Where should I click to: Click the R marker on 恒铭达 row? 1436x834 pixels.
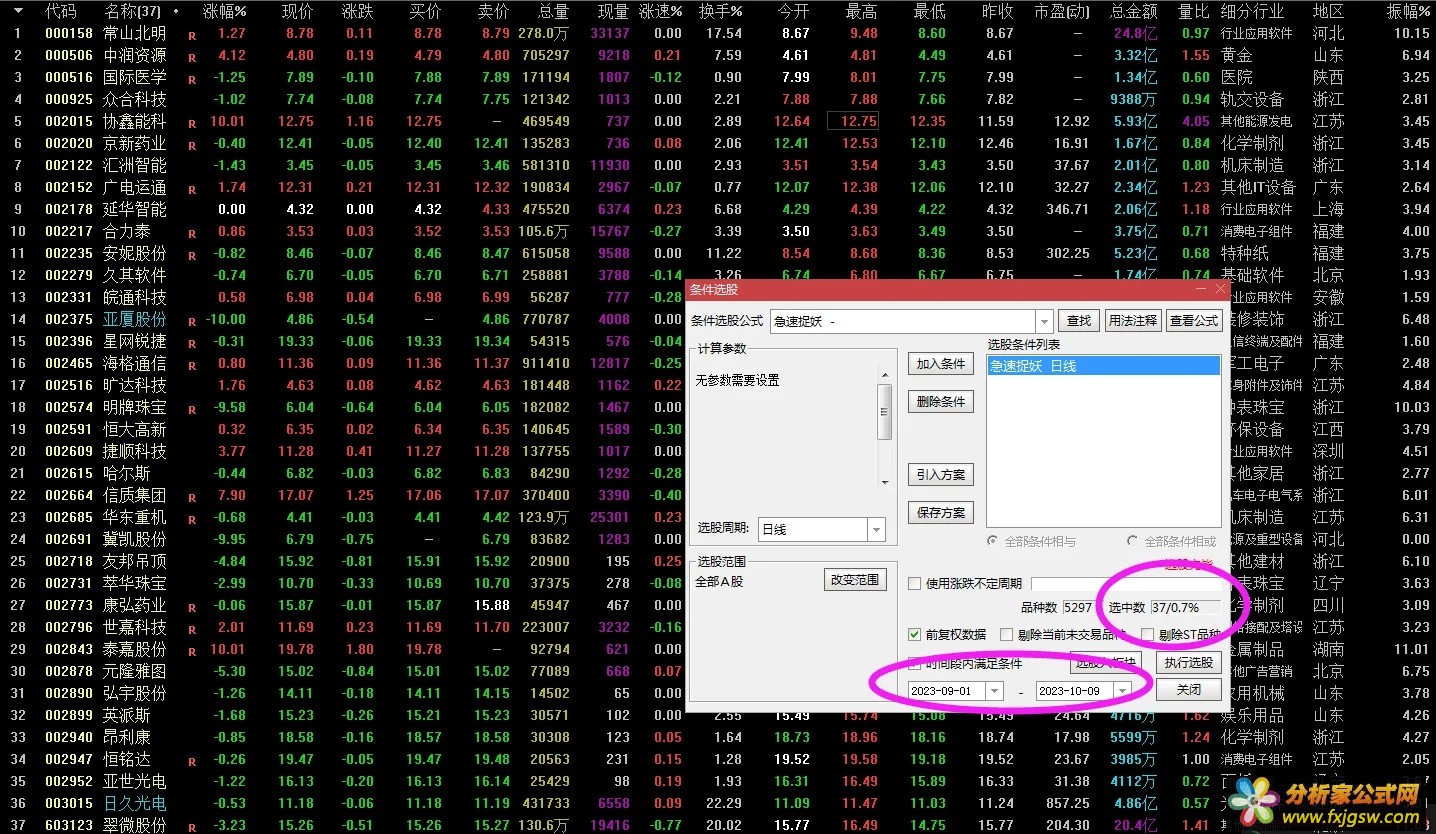point(192,761)
